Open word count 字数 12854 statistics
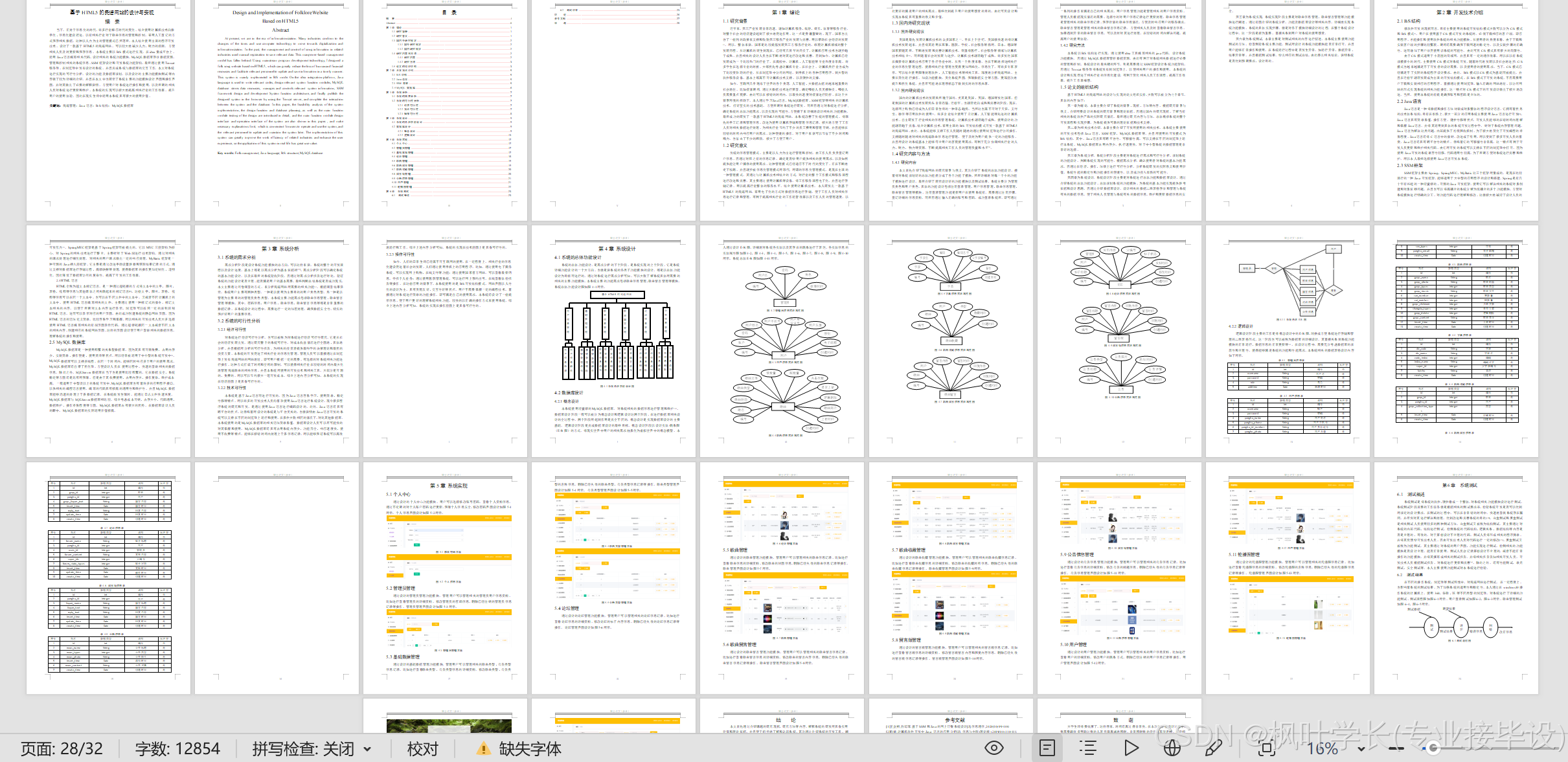This screenshot has height=762, width=1568. [x=177, y=749]
